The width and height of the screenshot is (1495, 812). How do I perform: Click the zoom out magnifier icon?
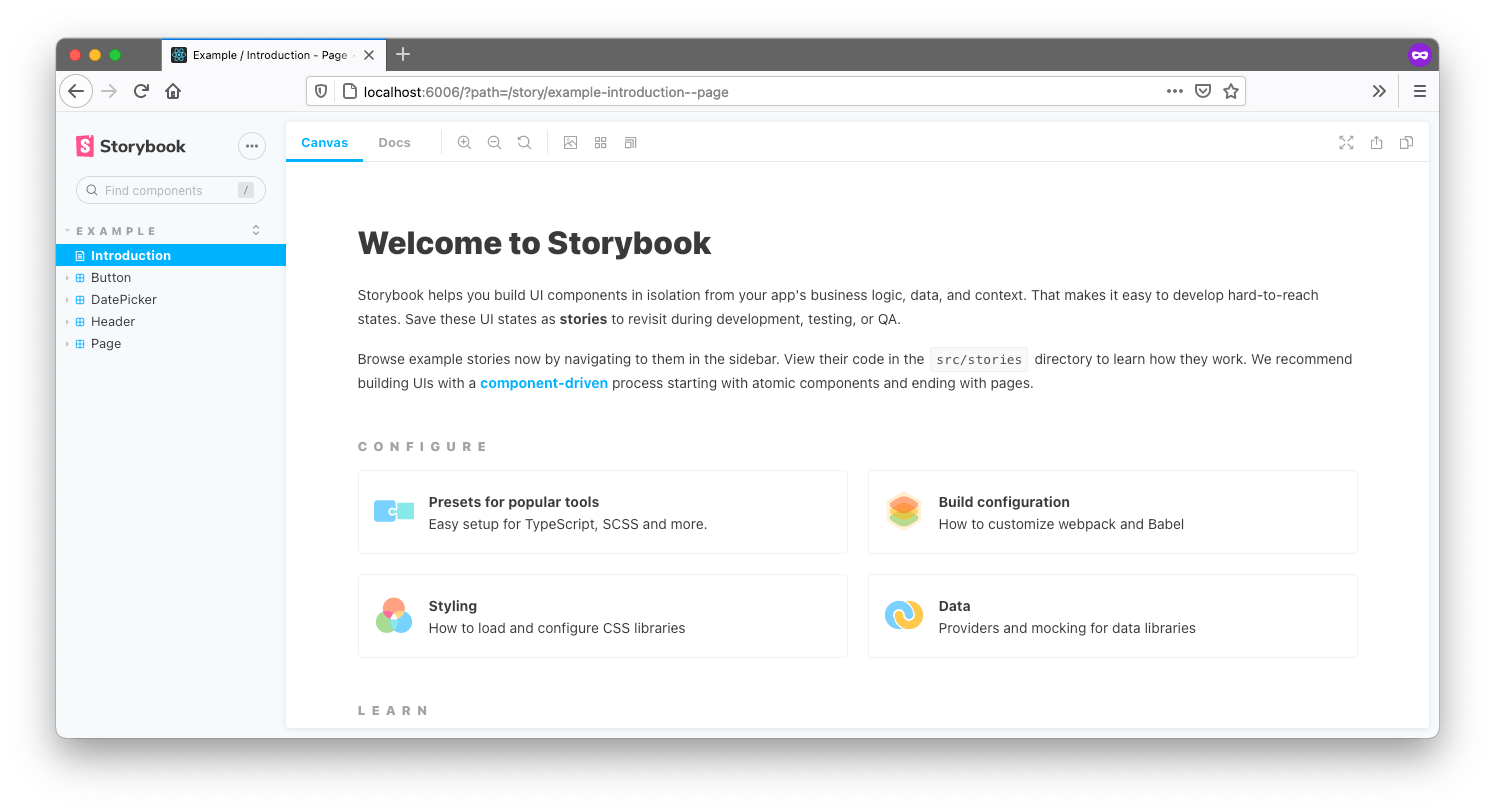494,143
